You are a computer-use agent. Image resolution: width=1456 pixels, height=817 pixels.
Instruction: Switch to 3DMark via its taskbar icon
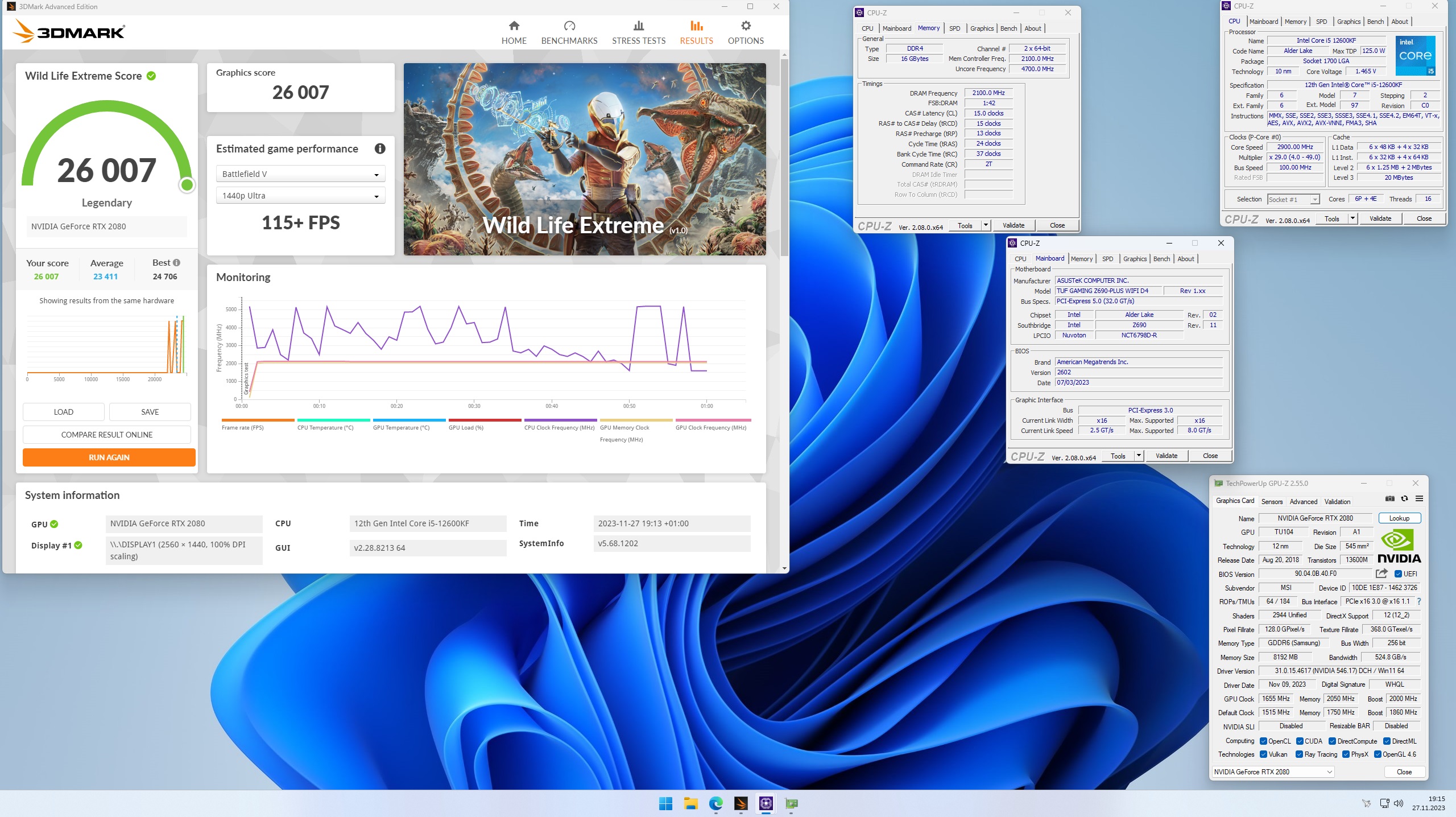741,803
